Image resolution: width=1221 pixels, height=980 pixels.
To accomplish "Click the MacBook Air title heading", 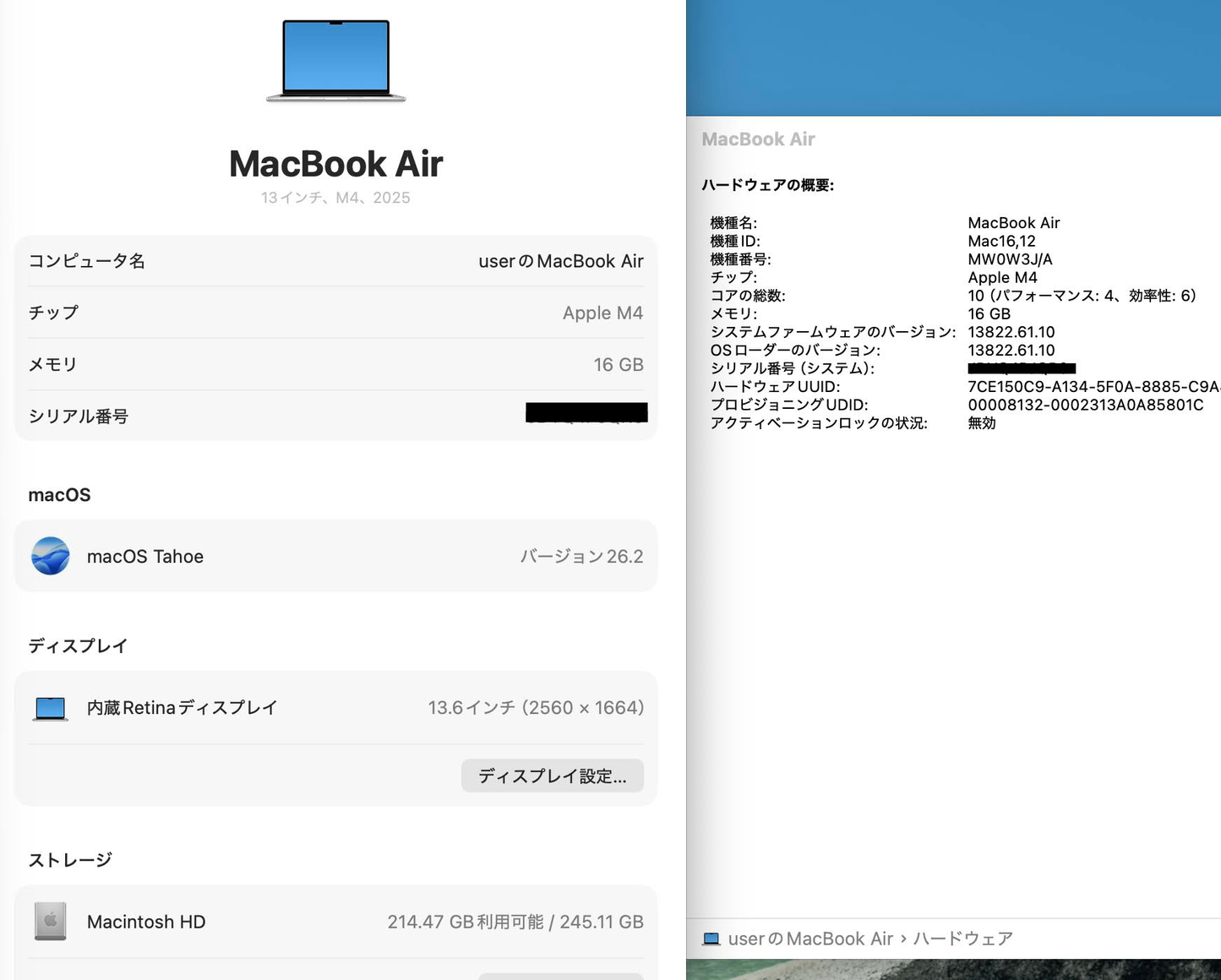I will point(336,164).
